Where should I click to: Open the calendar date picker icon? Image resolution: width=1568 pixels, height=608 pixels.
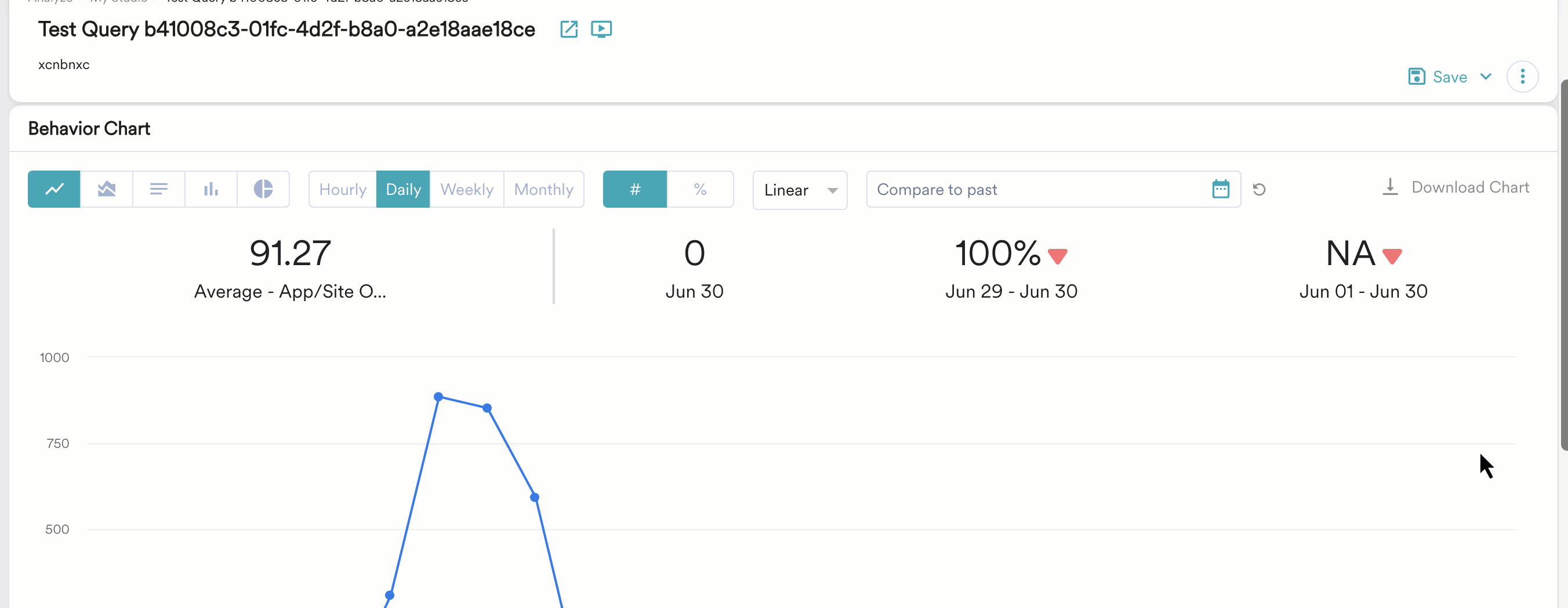point(1221,190)
